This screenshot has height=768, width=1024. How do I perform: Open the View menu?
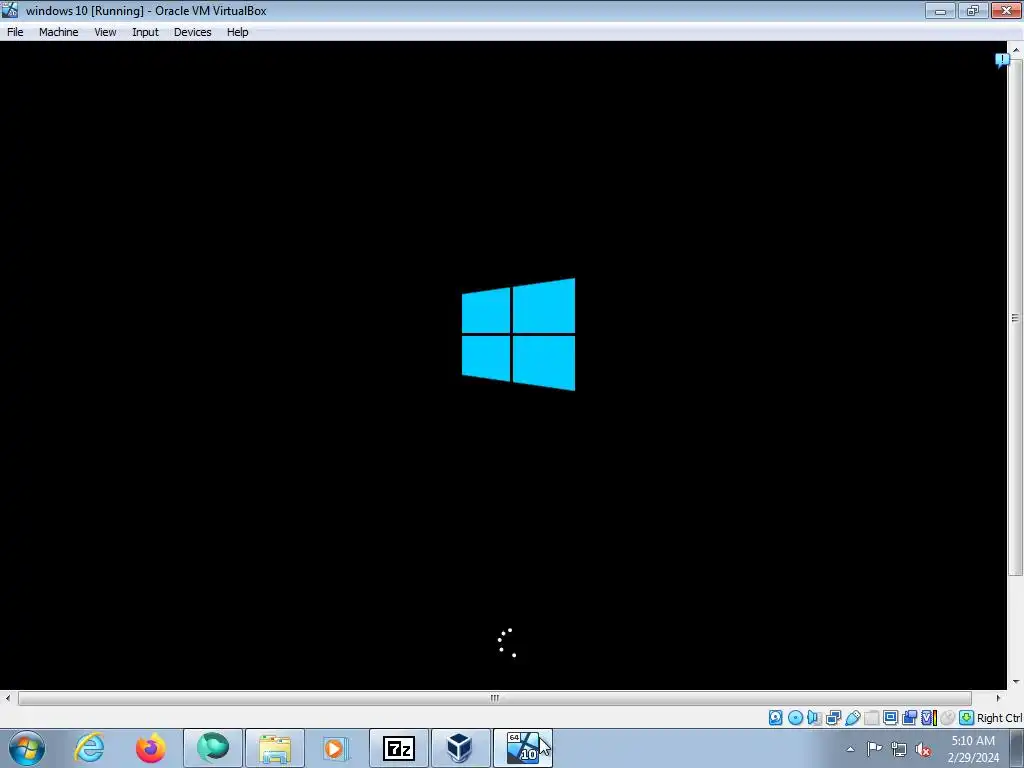(105, 32)
